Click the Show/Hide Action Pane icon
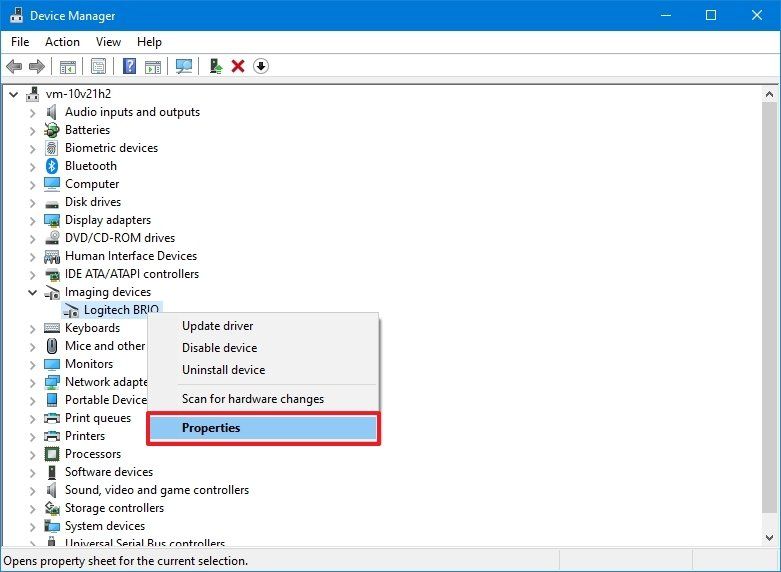This screenshot has height=572, width=781. [x=153, y=66]
